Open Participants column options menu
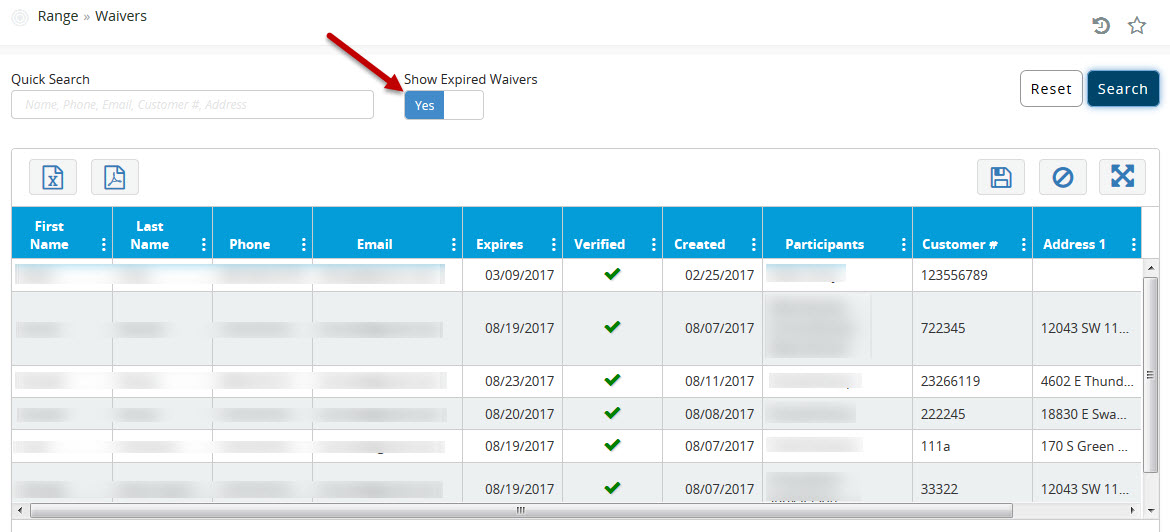Viewport: 1170px width, 532px height. coord(904,245)
